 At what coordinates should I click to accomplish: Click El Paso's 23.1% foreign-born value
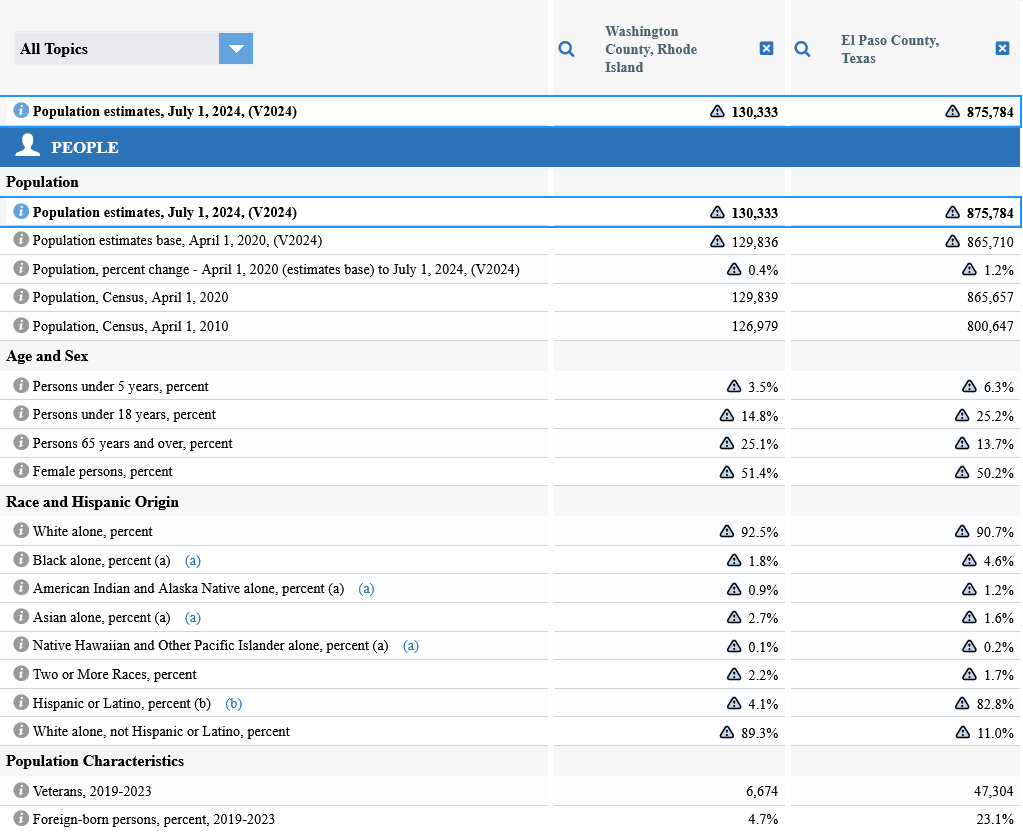995,820
